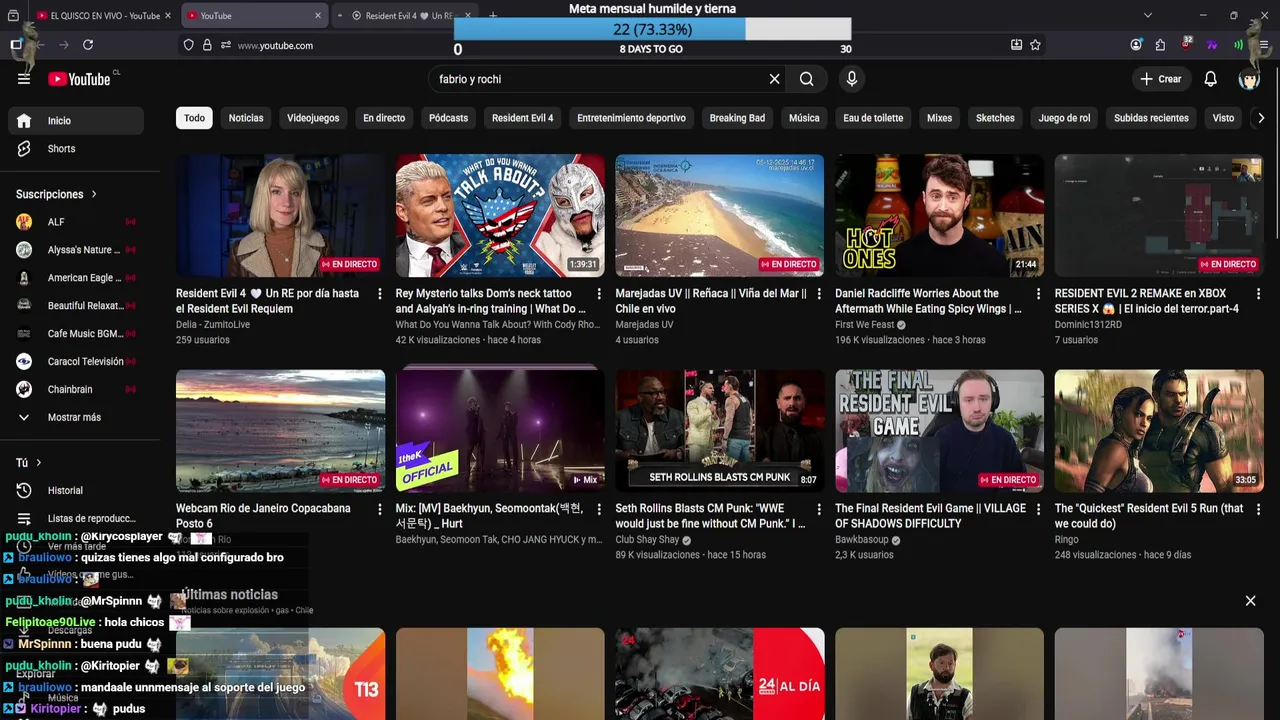Open options menu for Webcam Rio de Janeiro video

[379, 509]
